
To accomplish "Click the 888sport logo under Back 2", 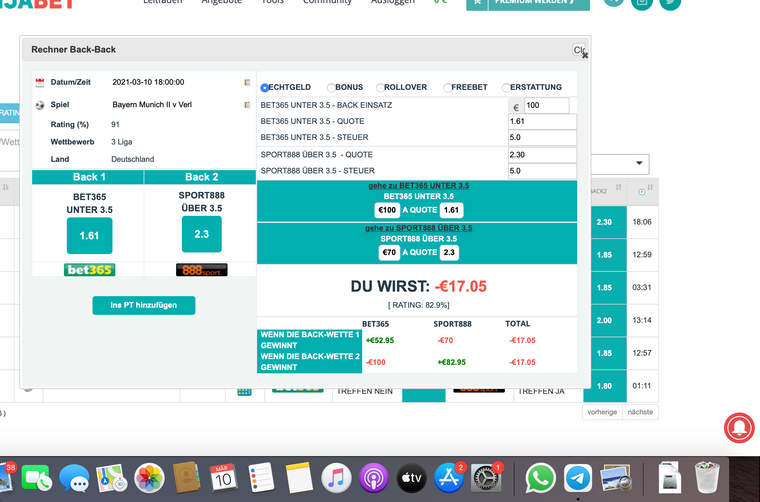I will (x=202, y=270).
